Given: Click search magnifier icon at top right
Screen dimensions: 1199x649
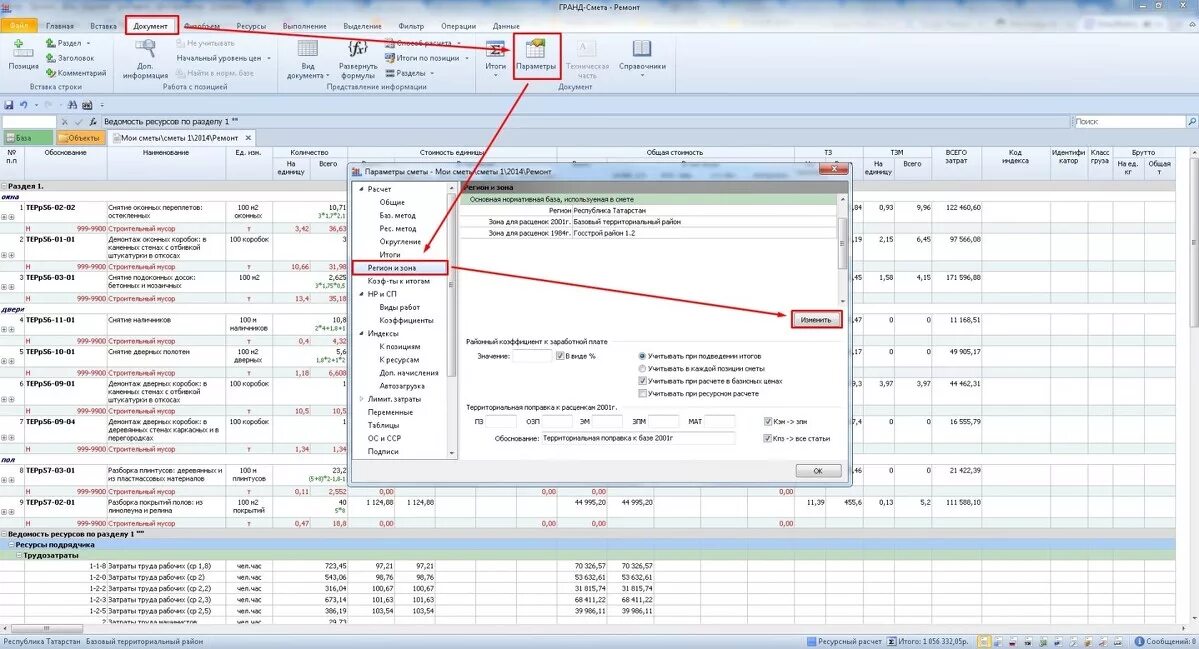Looking at the screenshot, I should pyautogui.click(x=1191, y=122).
